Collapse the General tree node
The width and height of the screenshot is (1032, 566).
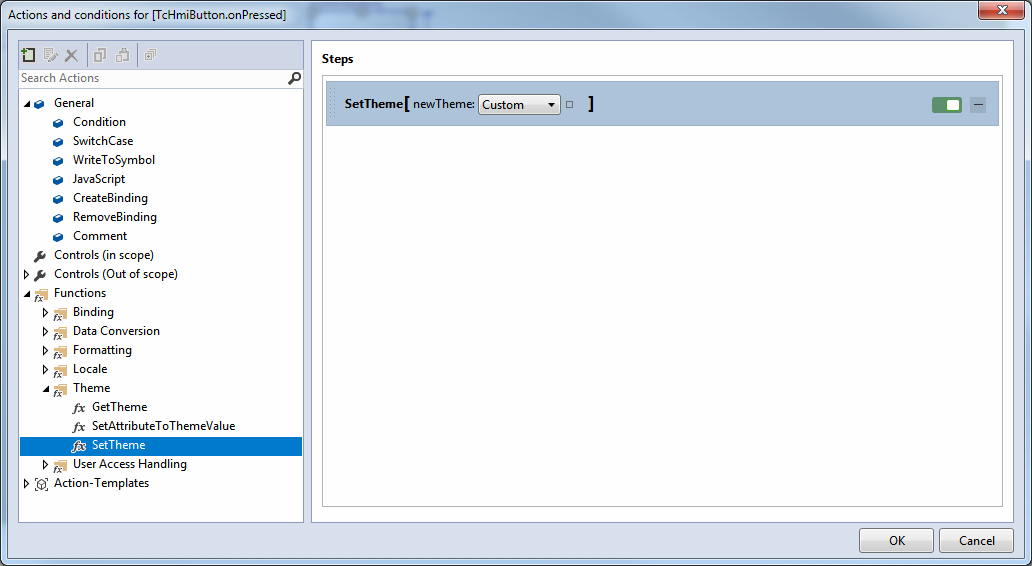[x=27, y=103]
